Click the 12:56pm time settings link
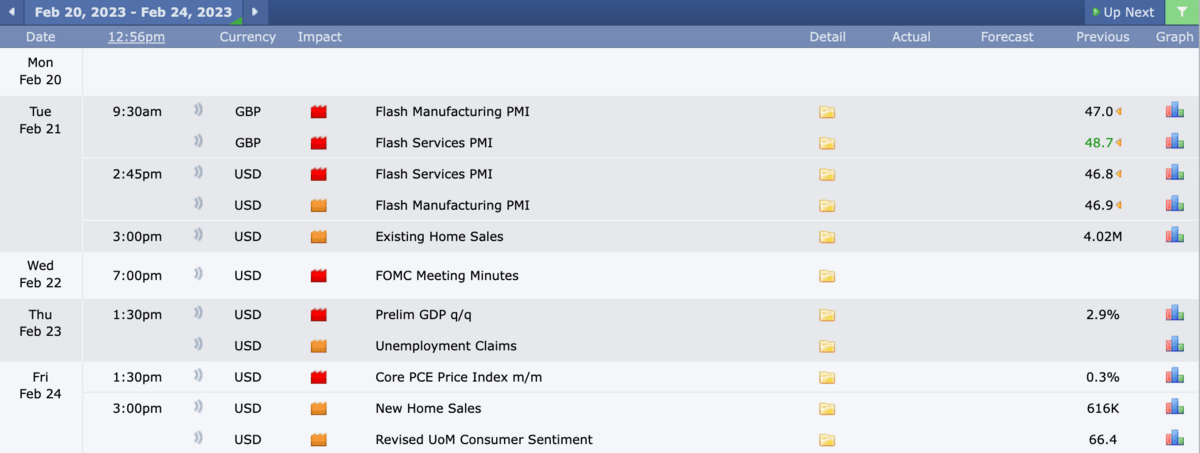 [136, 37]
